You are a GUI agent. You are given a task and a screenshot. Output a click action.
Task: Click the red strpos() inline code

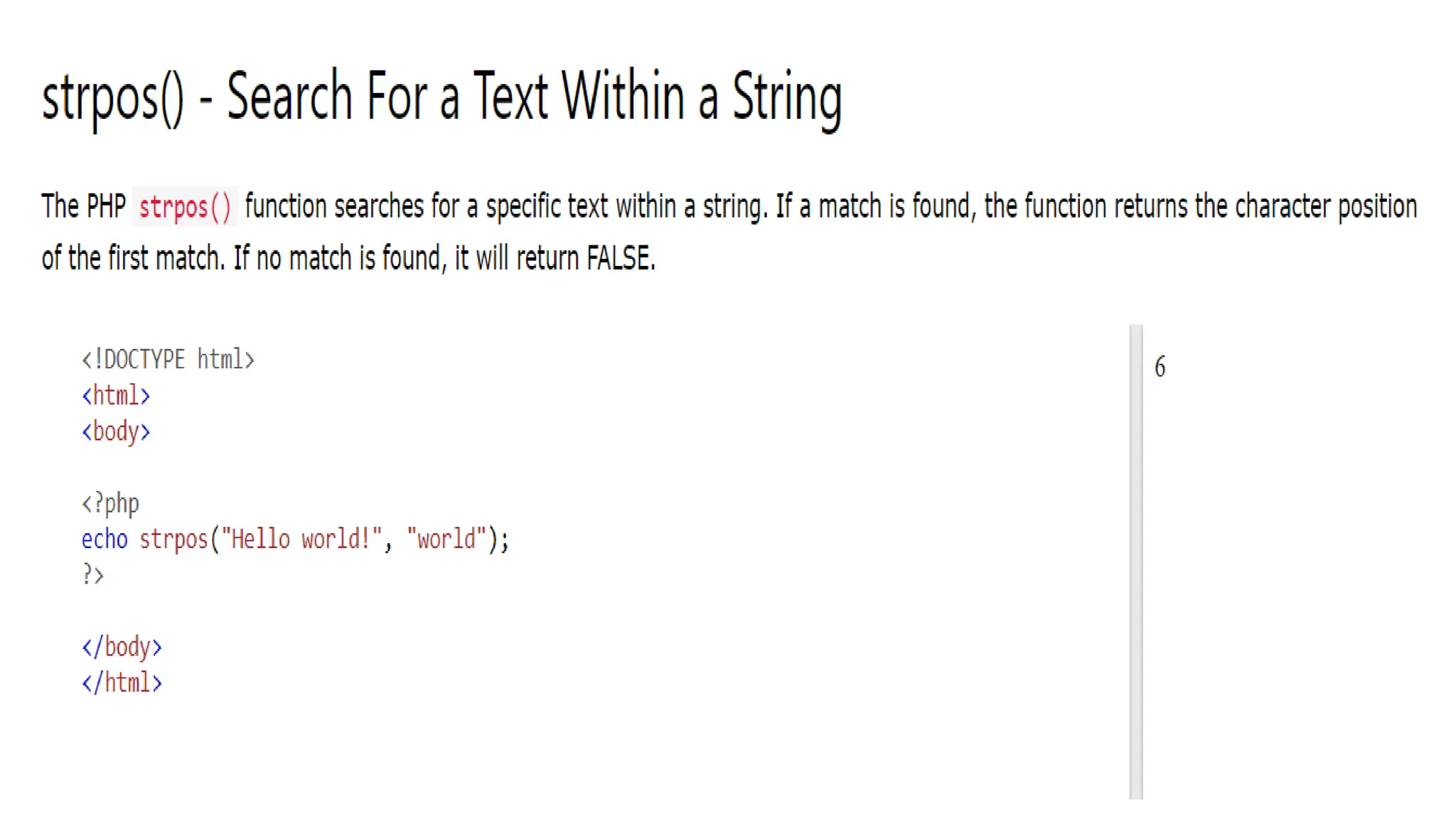[185, 207]
